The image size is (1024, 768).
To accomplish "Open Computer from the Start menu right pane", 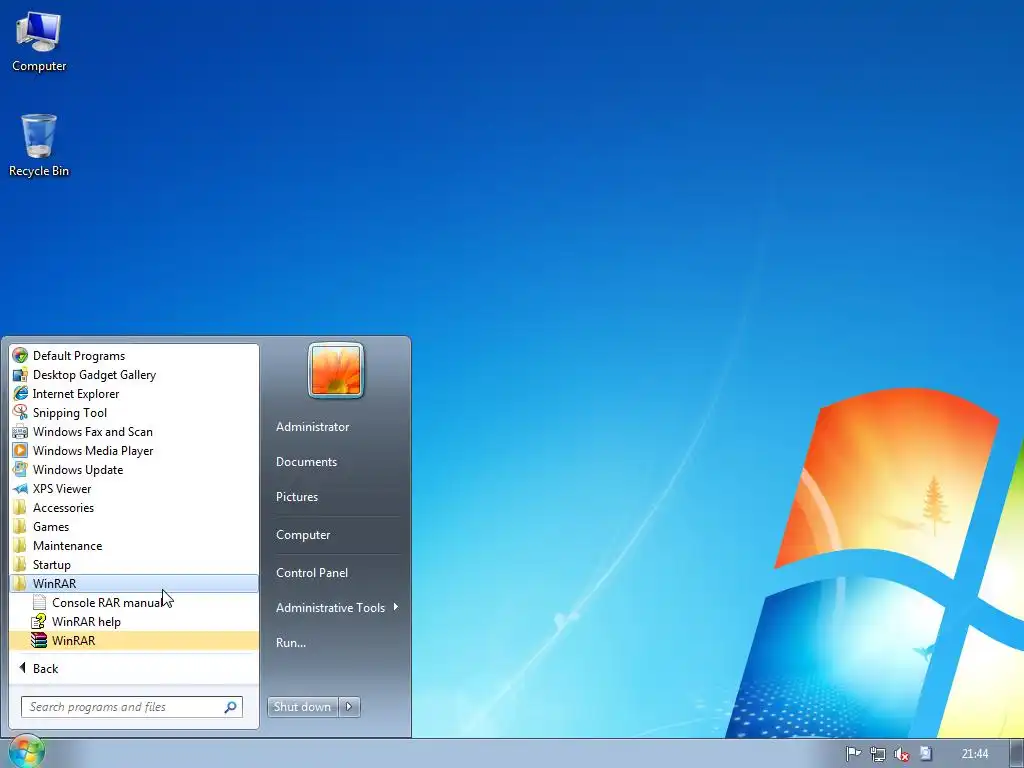I will 303,534.
